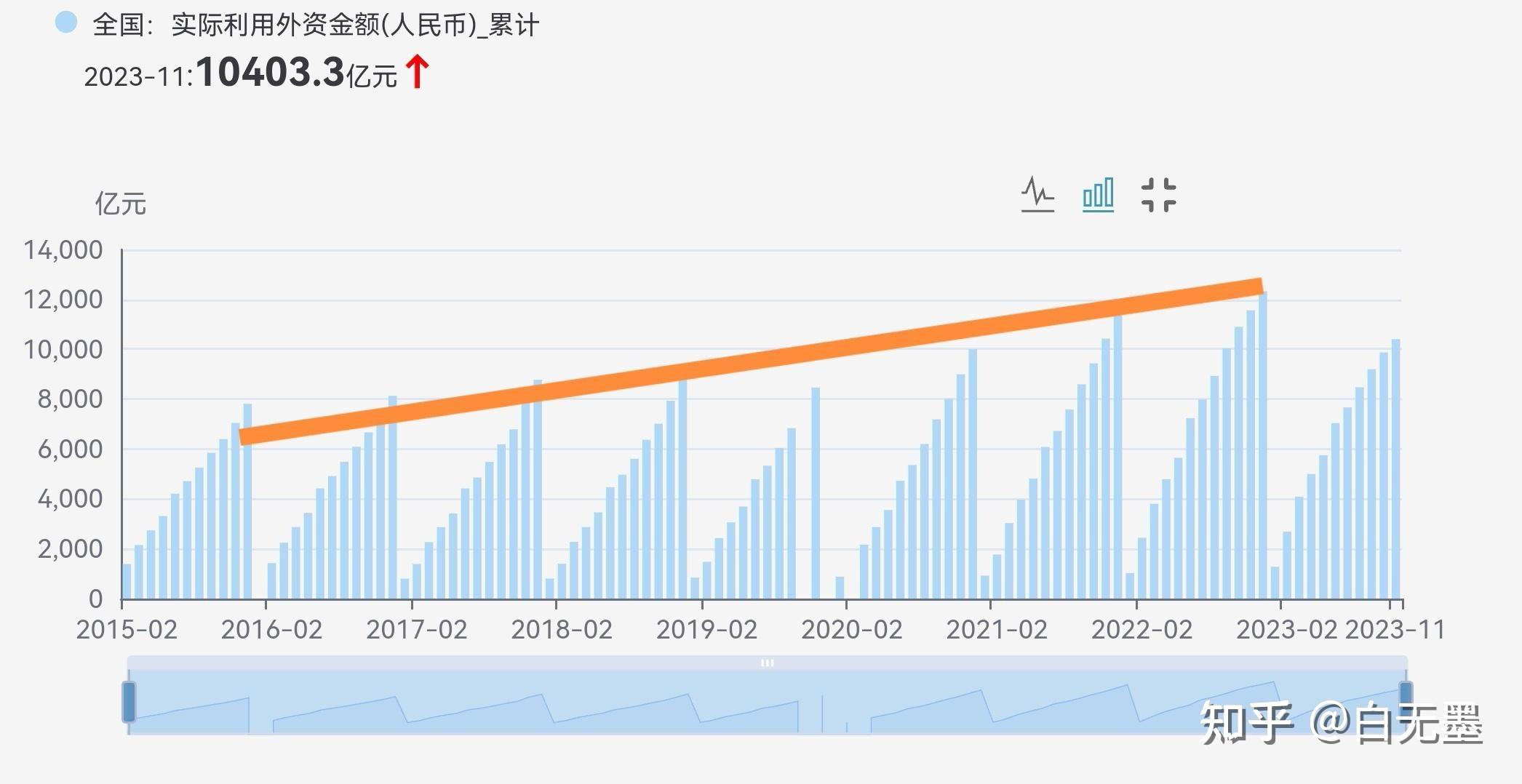Click the value 10403.3 at the top
The image size is (1522, 784).
(x=270, y=72)
